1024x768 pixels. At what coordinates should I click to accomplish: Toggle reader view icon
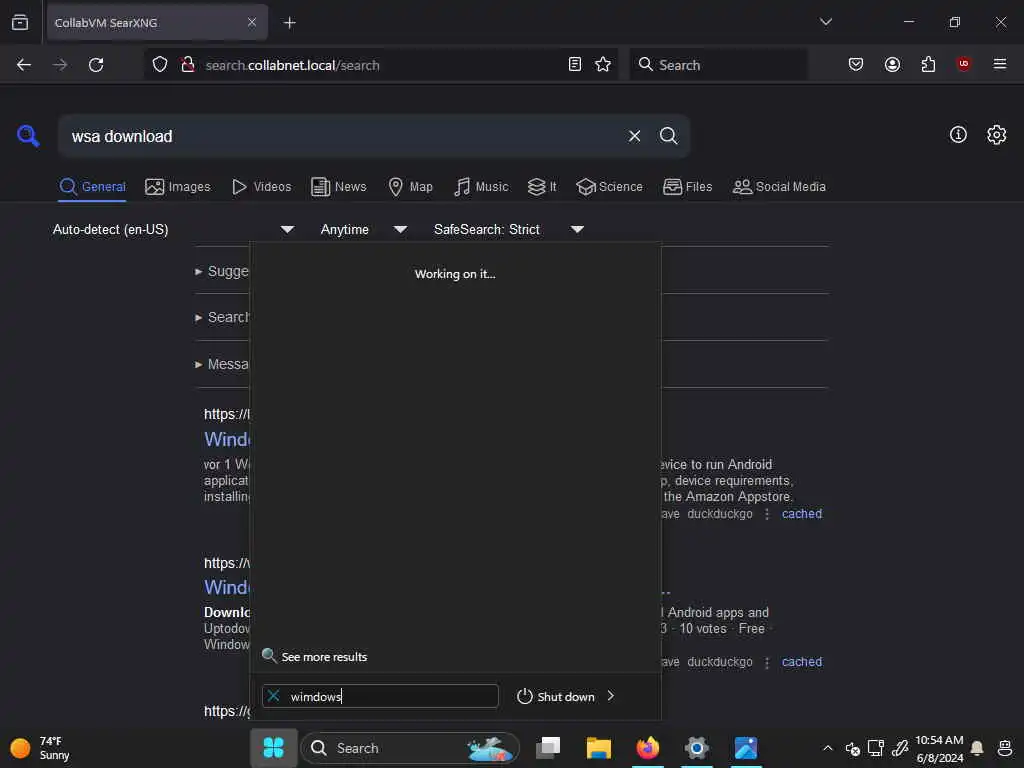pos(575,64)
